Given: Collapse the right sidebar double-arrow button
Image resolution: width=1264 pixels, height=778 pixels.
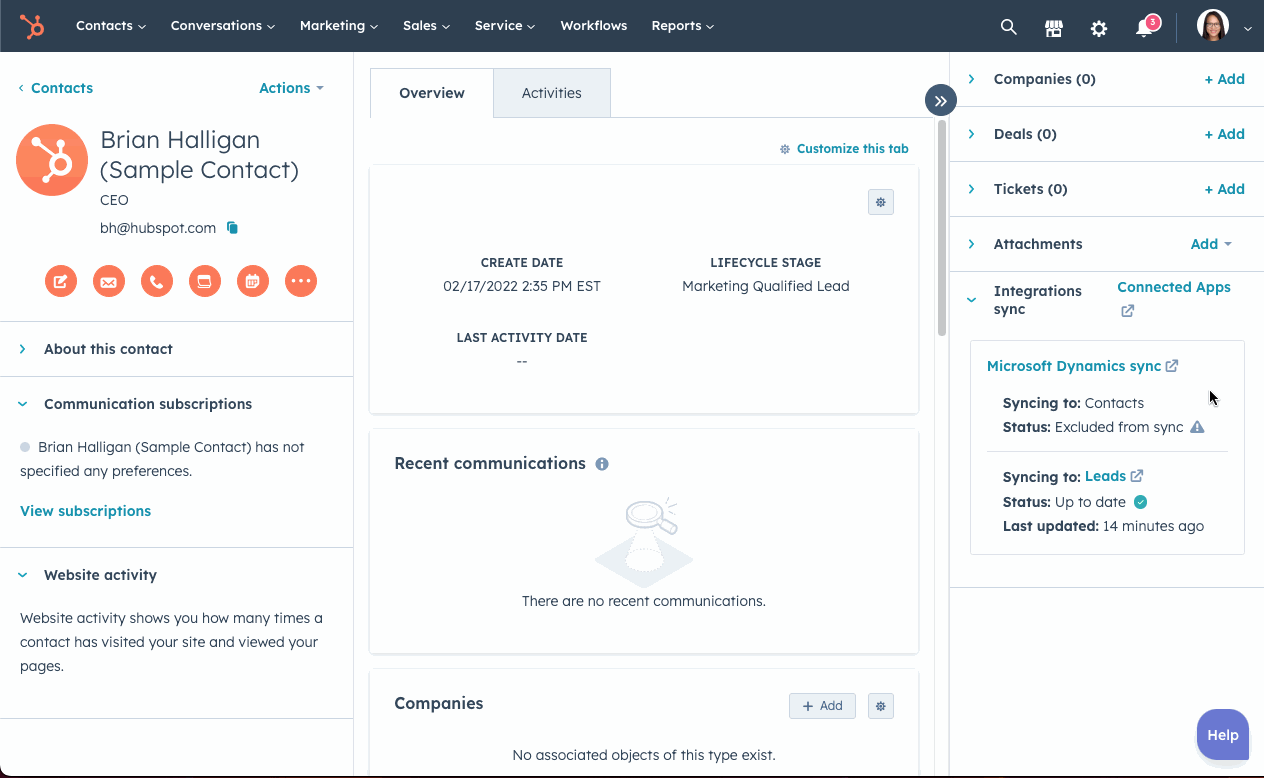Looking at the screenshot, I should [x=940, y=101].
